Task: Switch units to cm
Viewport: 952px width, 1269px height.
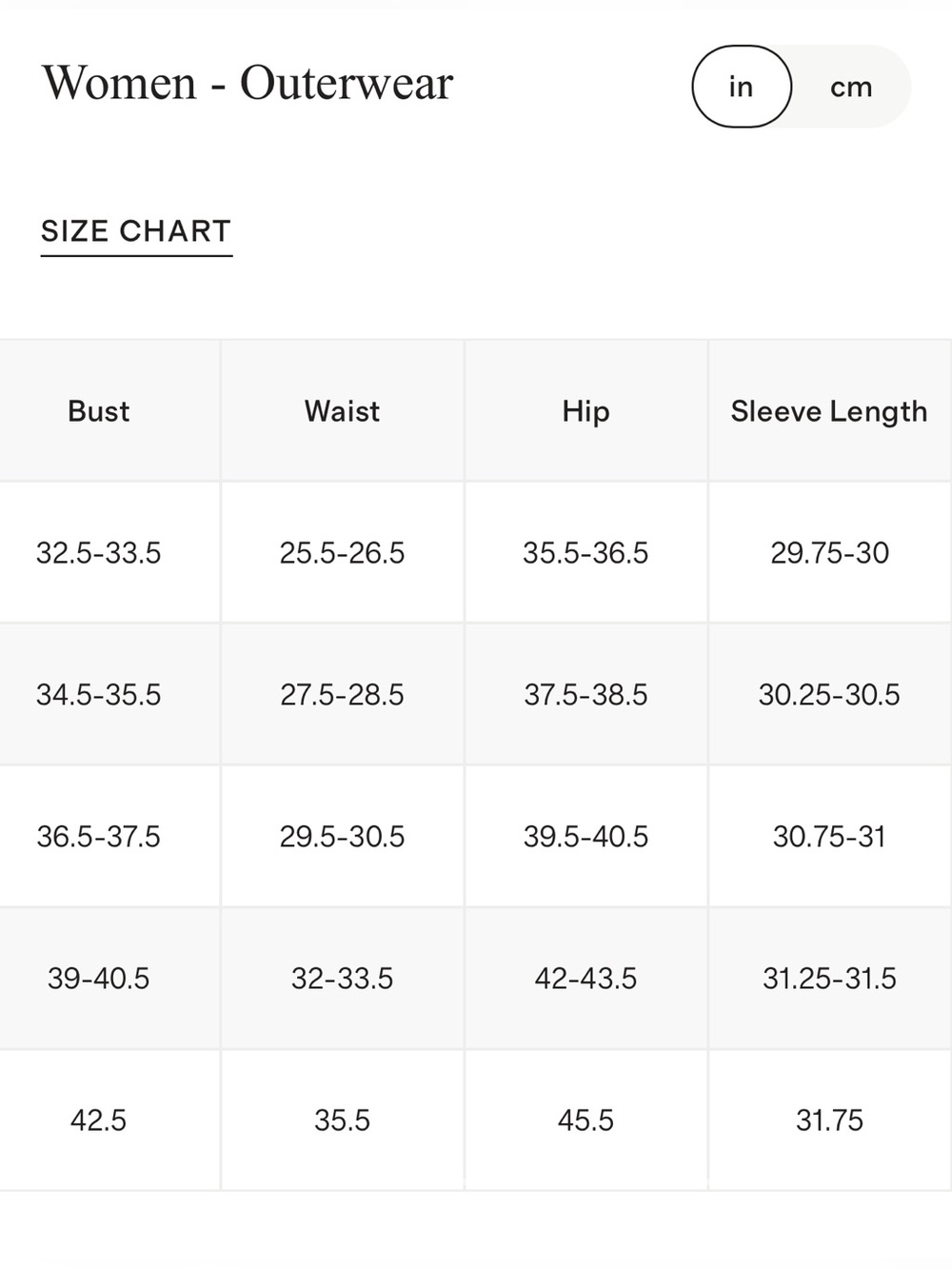Action: click(851, 87)
